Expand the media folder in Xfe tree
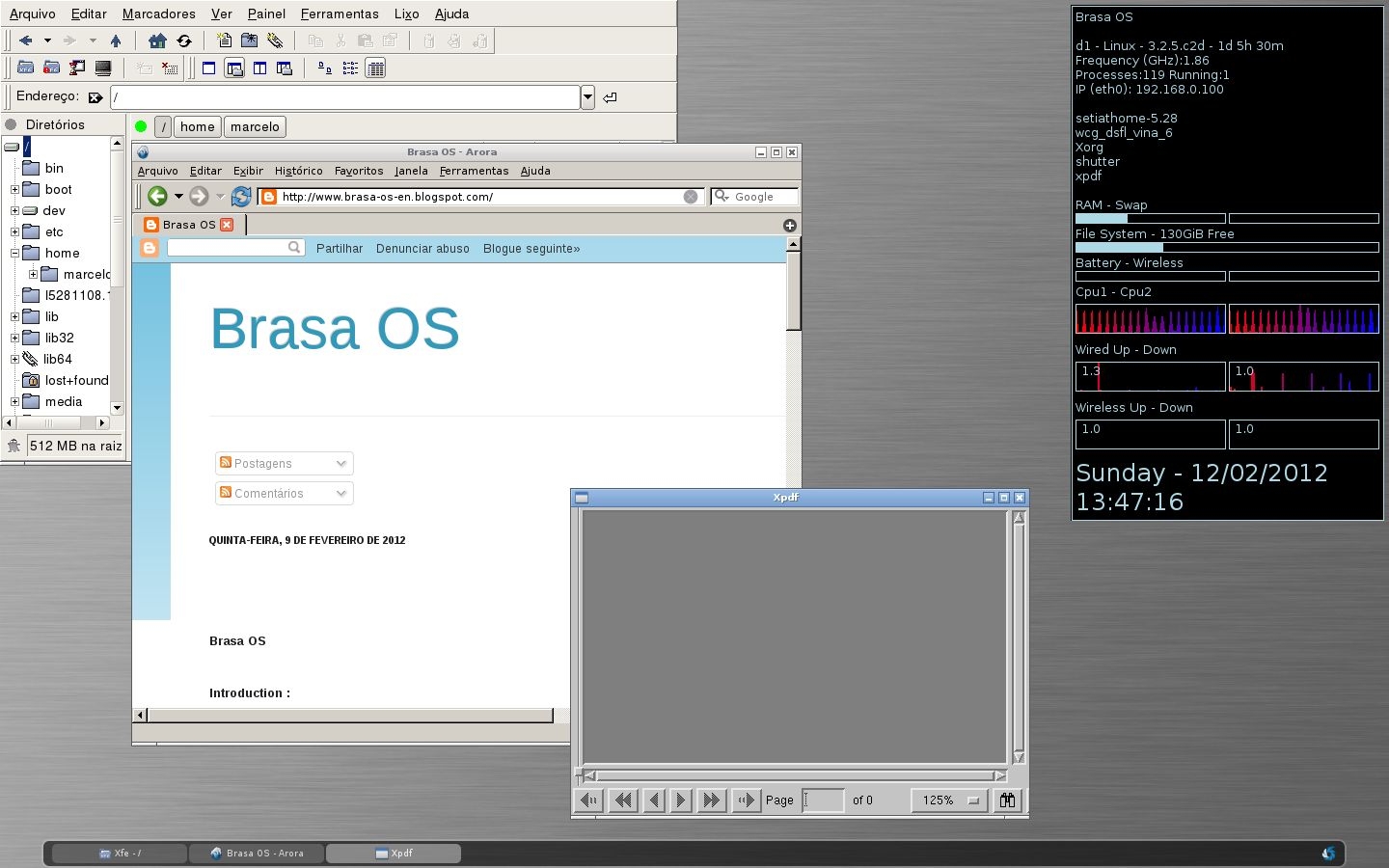Image resolution: width=1389 pixels, height=868 pixels. pyautogui.click(x=14, y=402)
